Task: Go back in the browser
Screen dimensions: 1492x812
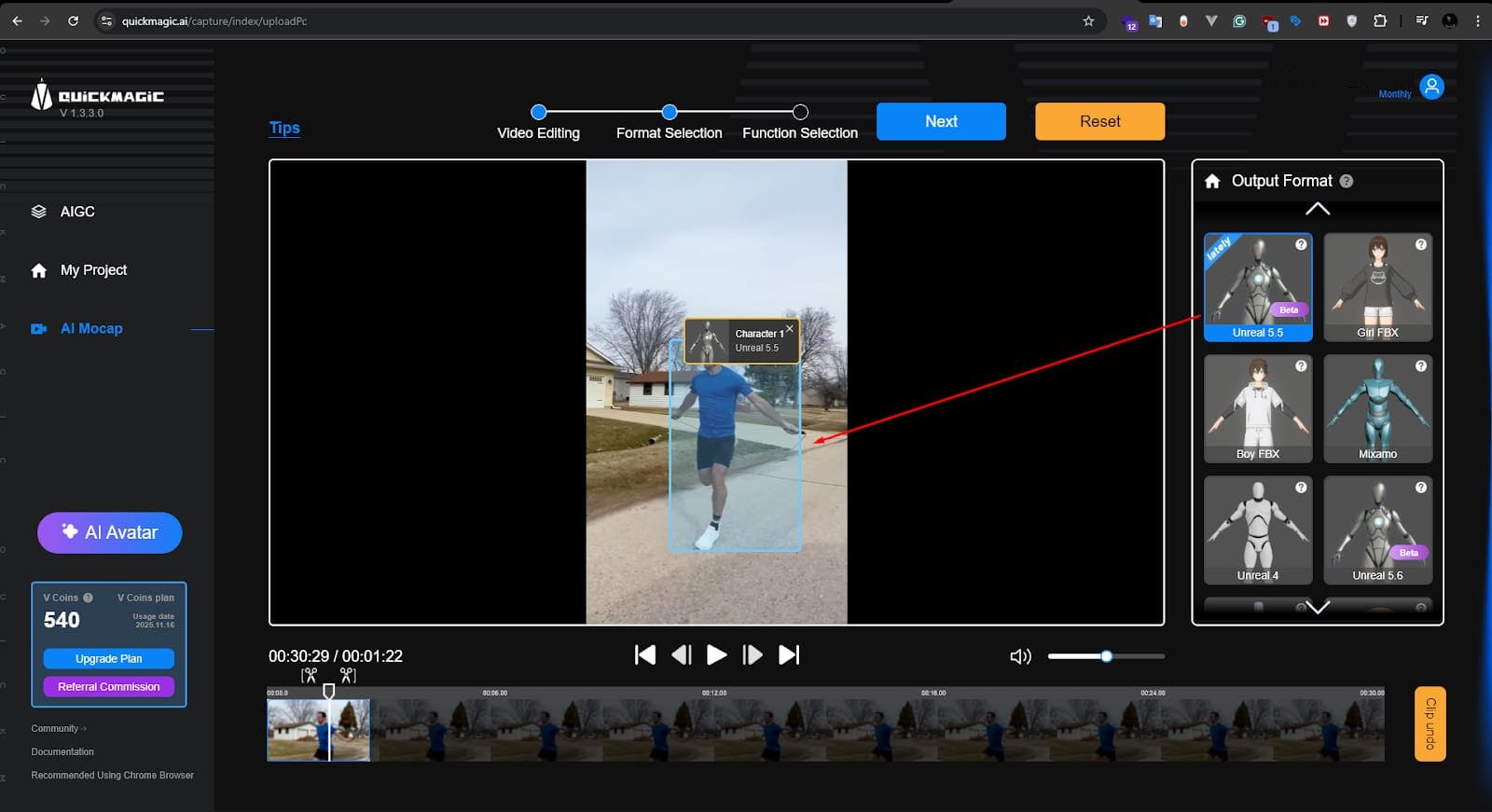Action: tap(17, 21)
